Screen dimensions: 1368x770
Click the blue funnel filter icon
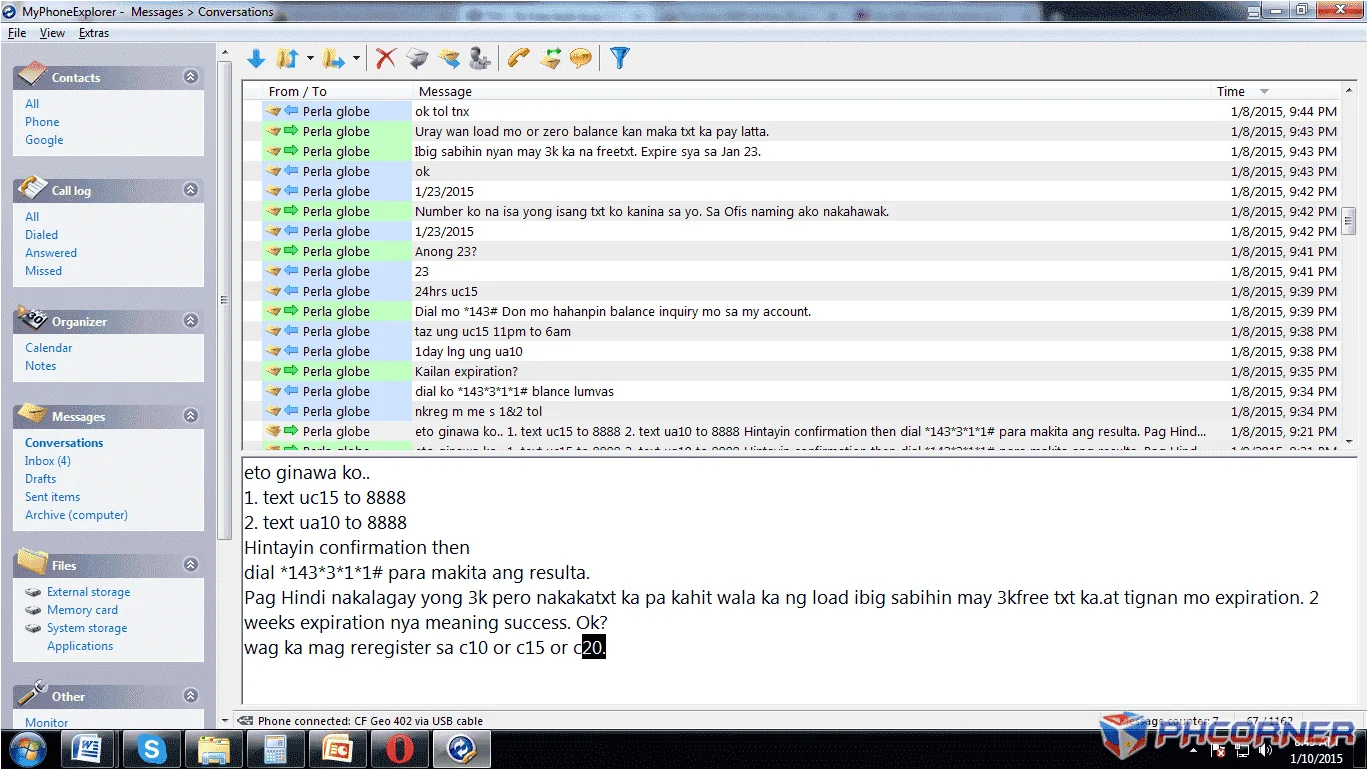pos(620,59)
